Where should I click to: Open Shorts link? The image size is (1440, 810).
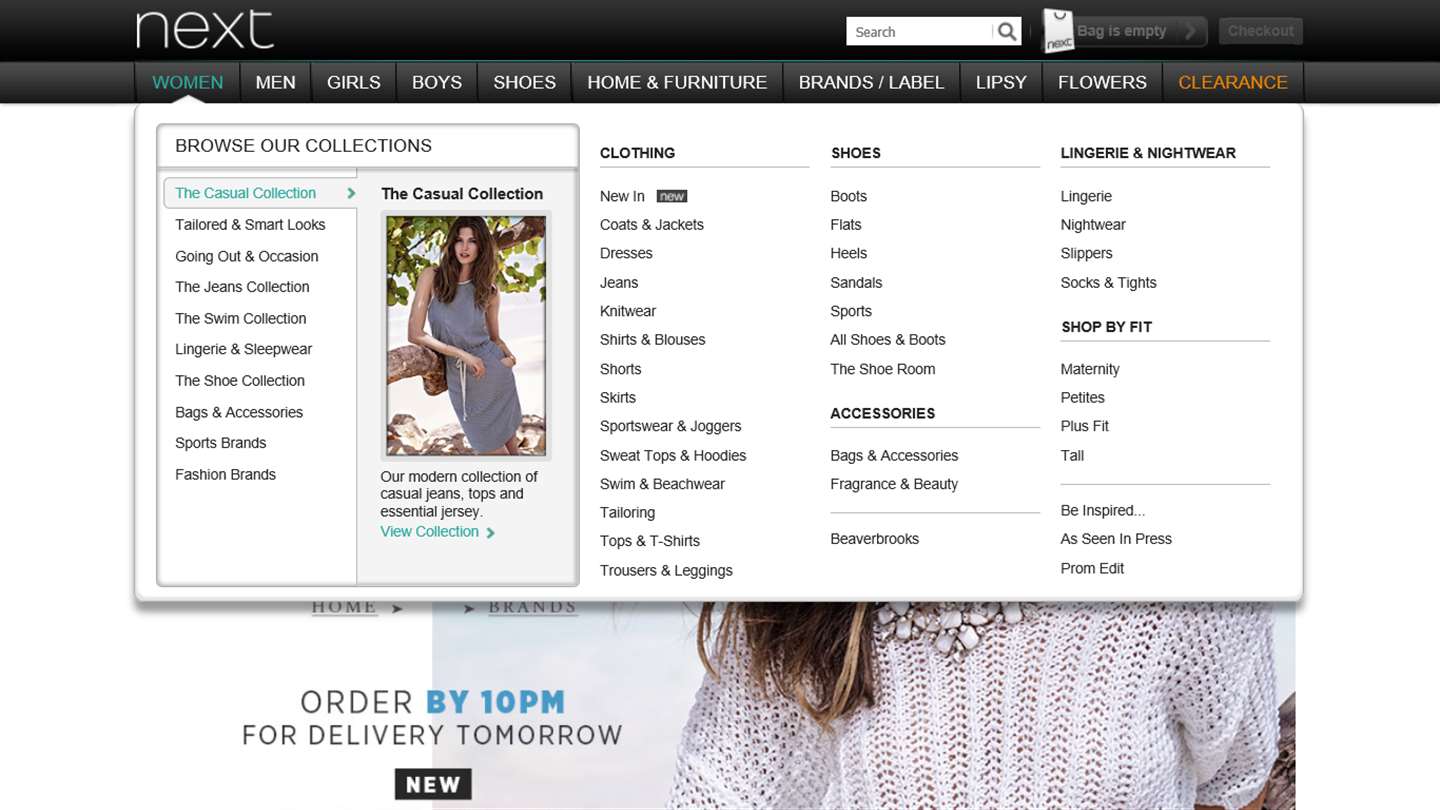621,369
